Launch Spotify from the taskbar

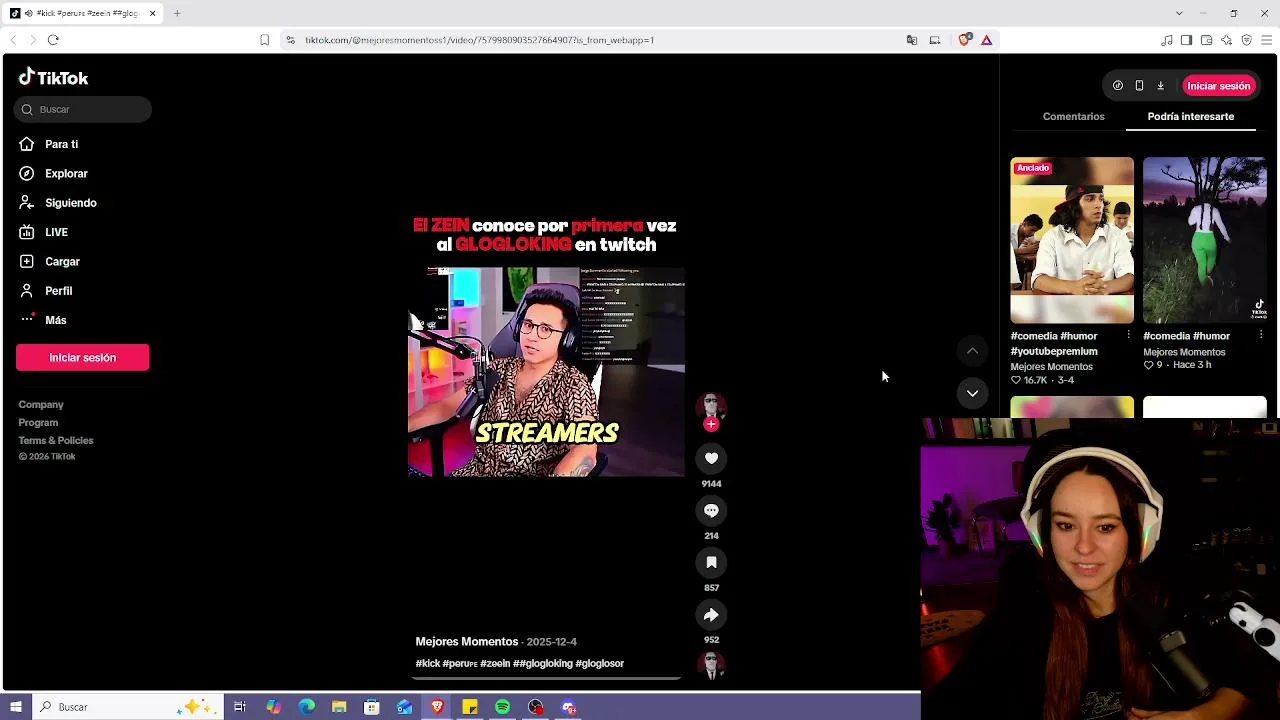503,707
